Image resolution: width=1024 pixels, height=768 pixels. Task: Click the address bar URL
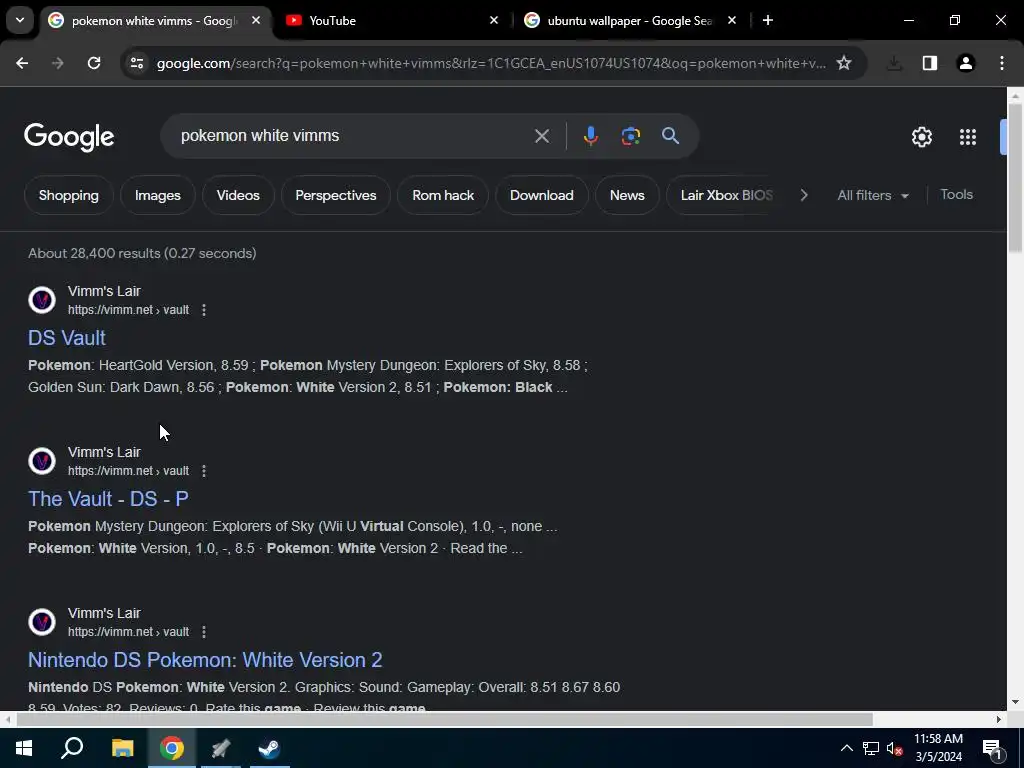(x=491, y=63)
